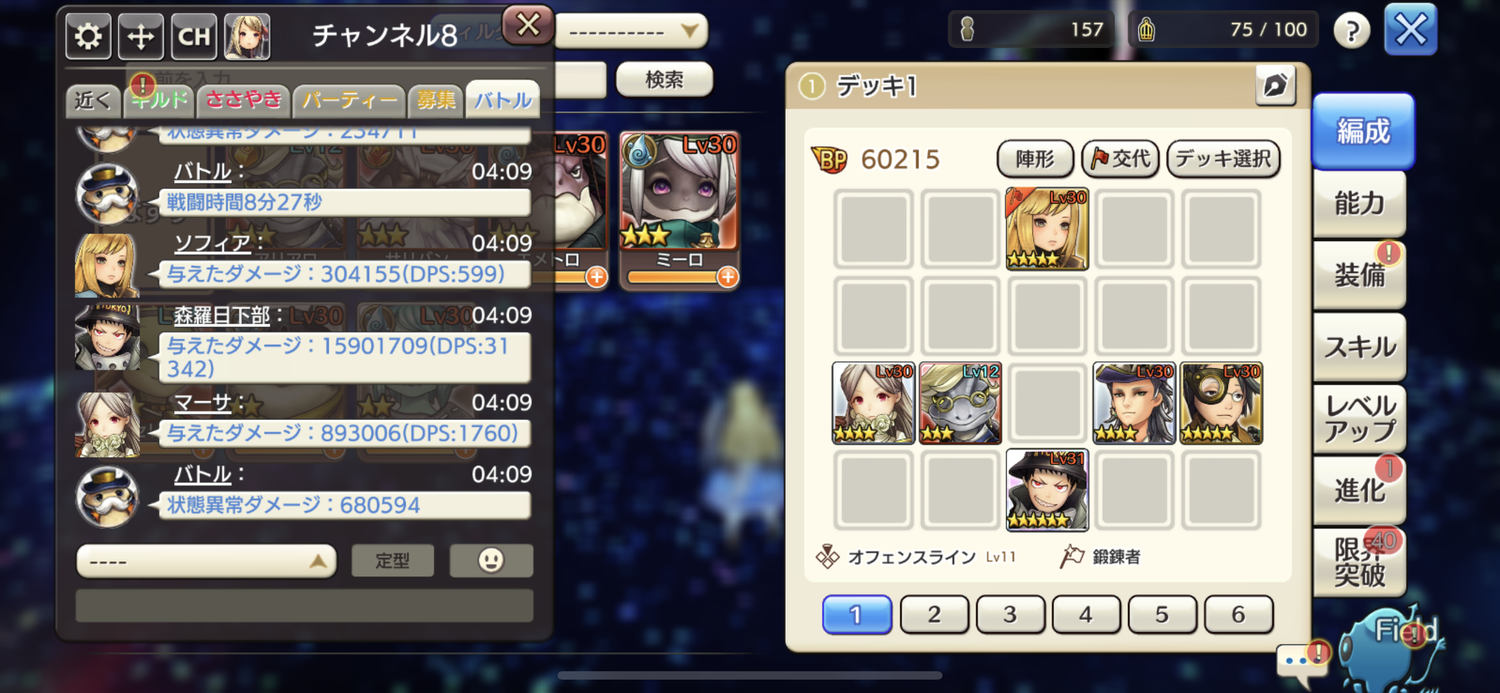The height and width of the screenshot is (693, 1500).
Task: Open the デッキ選択 deck selector
Action: (1223, 158)
